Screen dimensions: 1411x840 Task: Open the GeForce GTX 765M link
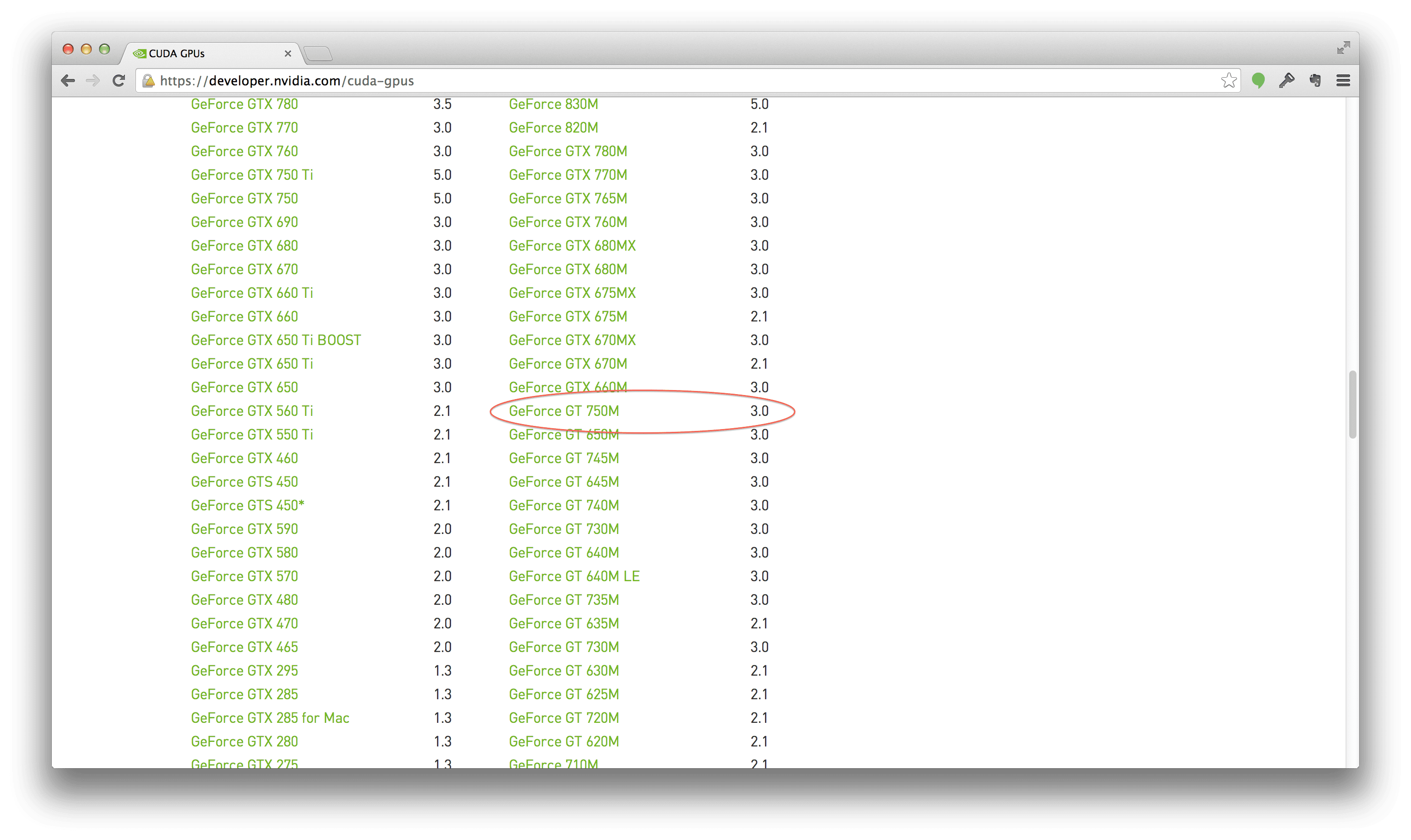[x=568, y=199]
